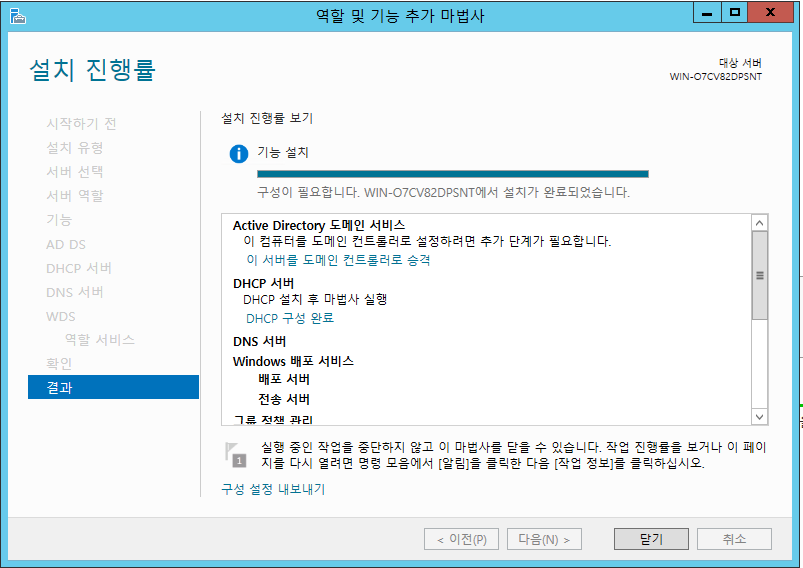Open the DHCP 구성 완료 link
Screen dimensions: 803x568
coord(290,318)
